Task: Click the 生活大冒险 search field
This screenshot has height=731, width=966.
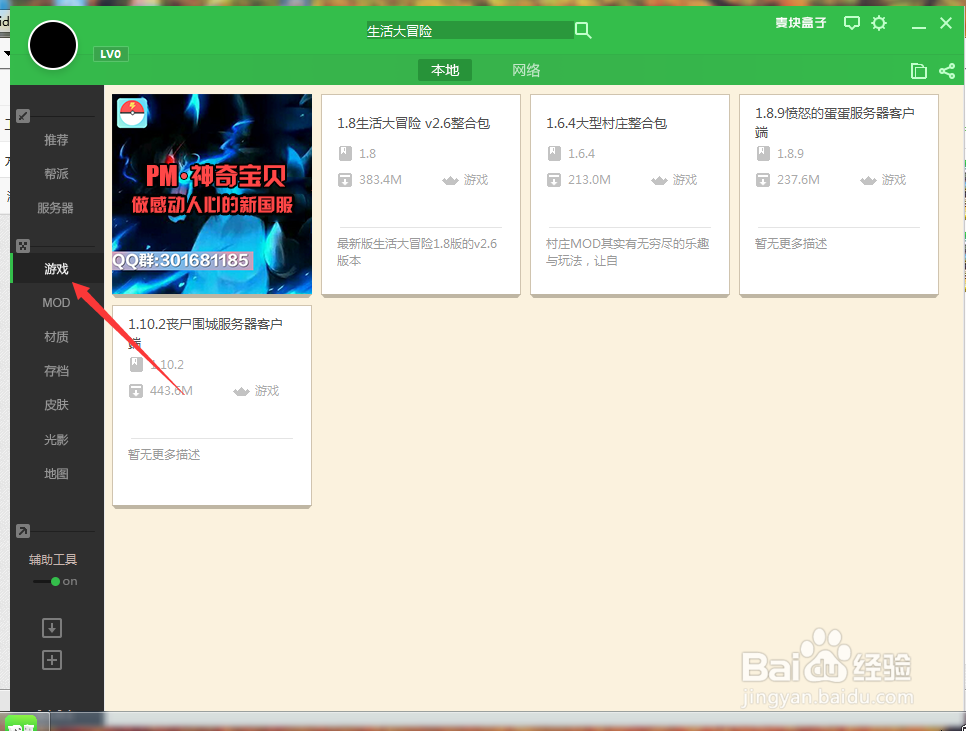Action: coord(470,30)
